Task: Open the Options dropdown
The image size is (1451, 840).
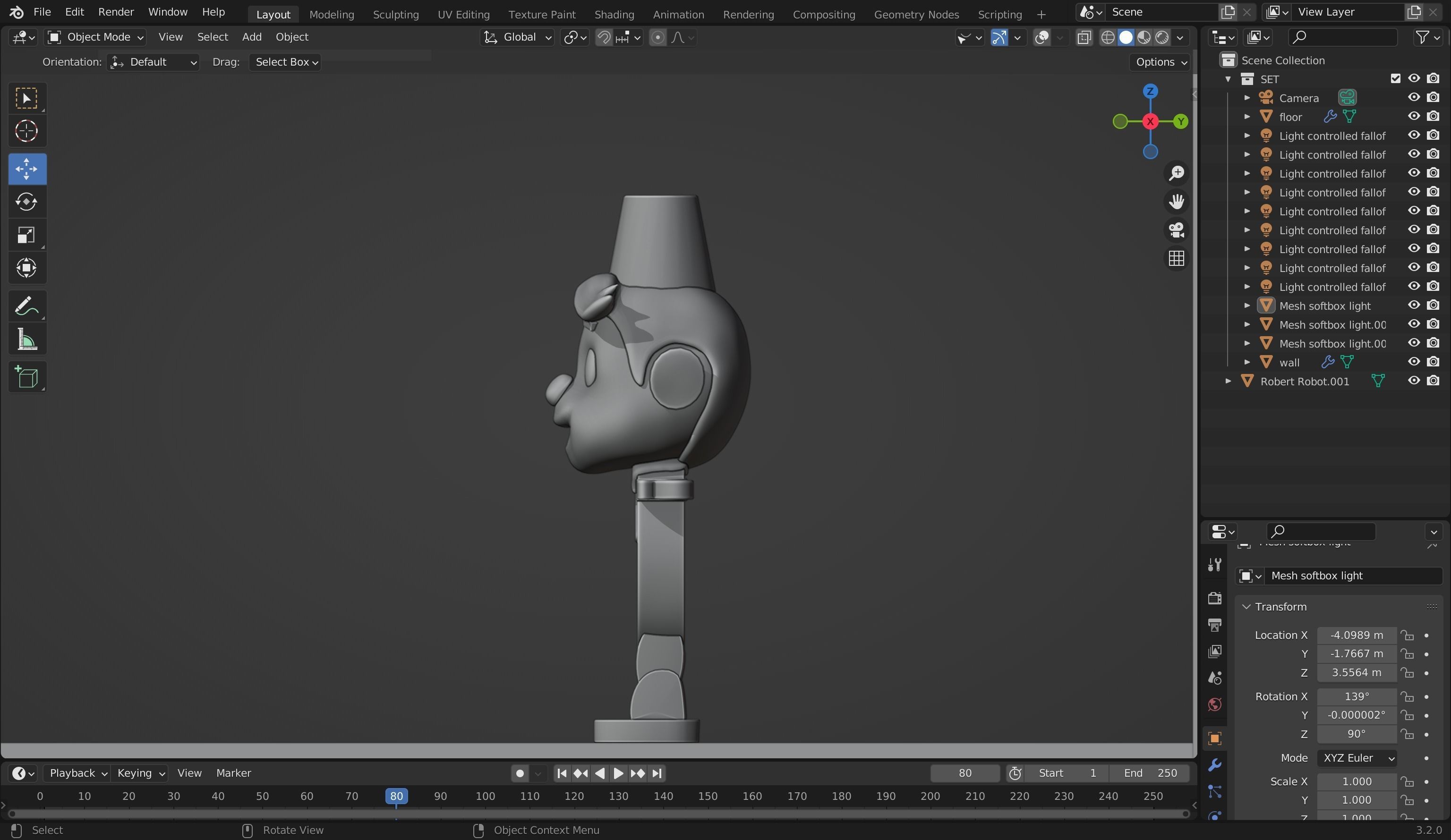Action: 1160,62
